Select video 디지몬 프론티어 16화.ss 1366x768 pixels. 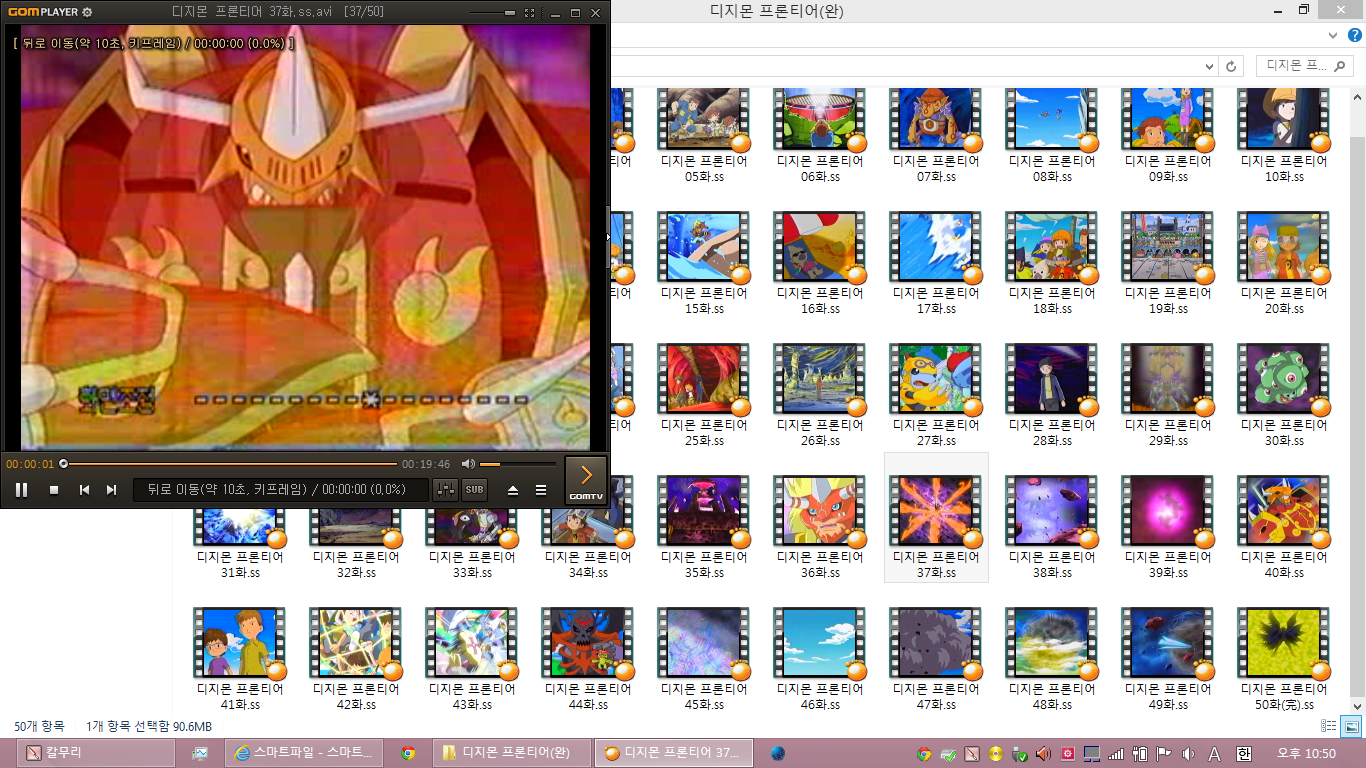pos(820,263)
